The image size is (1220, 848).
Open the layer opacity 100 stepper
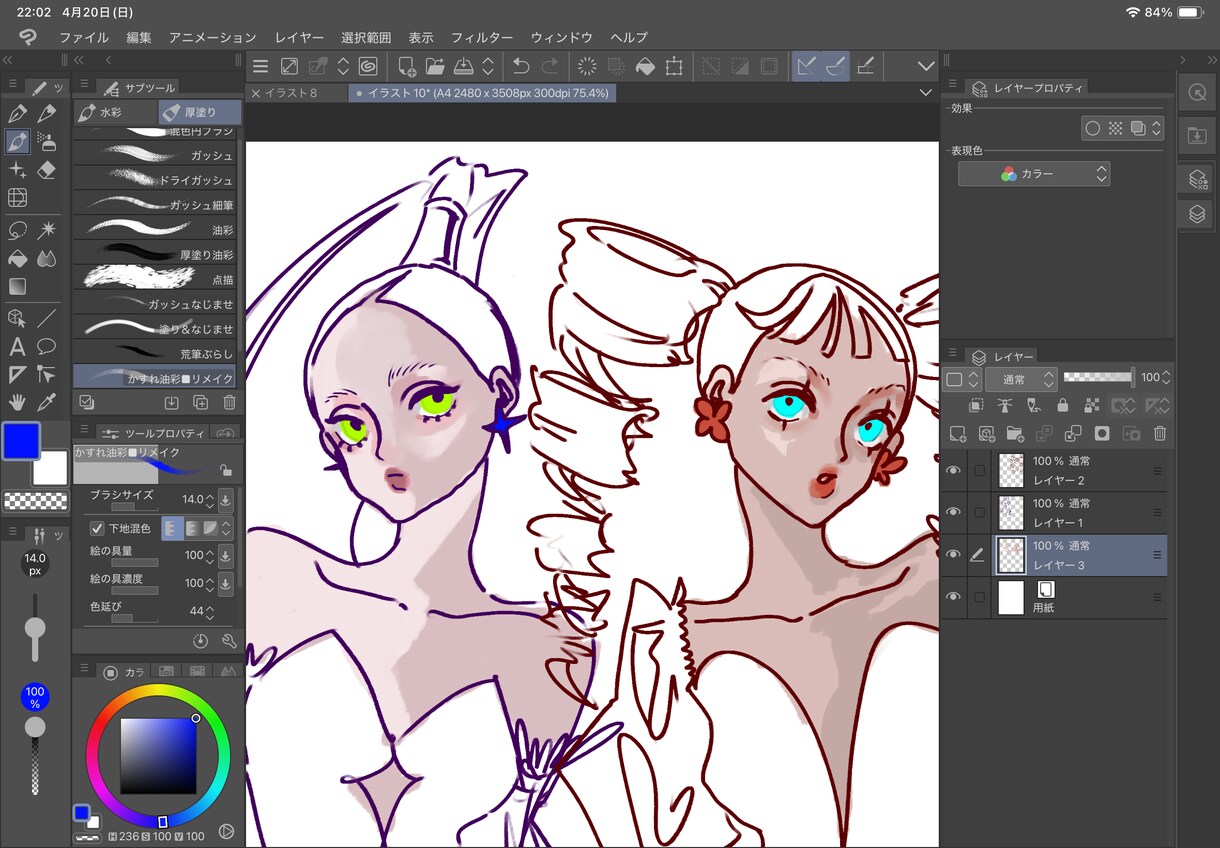(1166, 378)
